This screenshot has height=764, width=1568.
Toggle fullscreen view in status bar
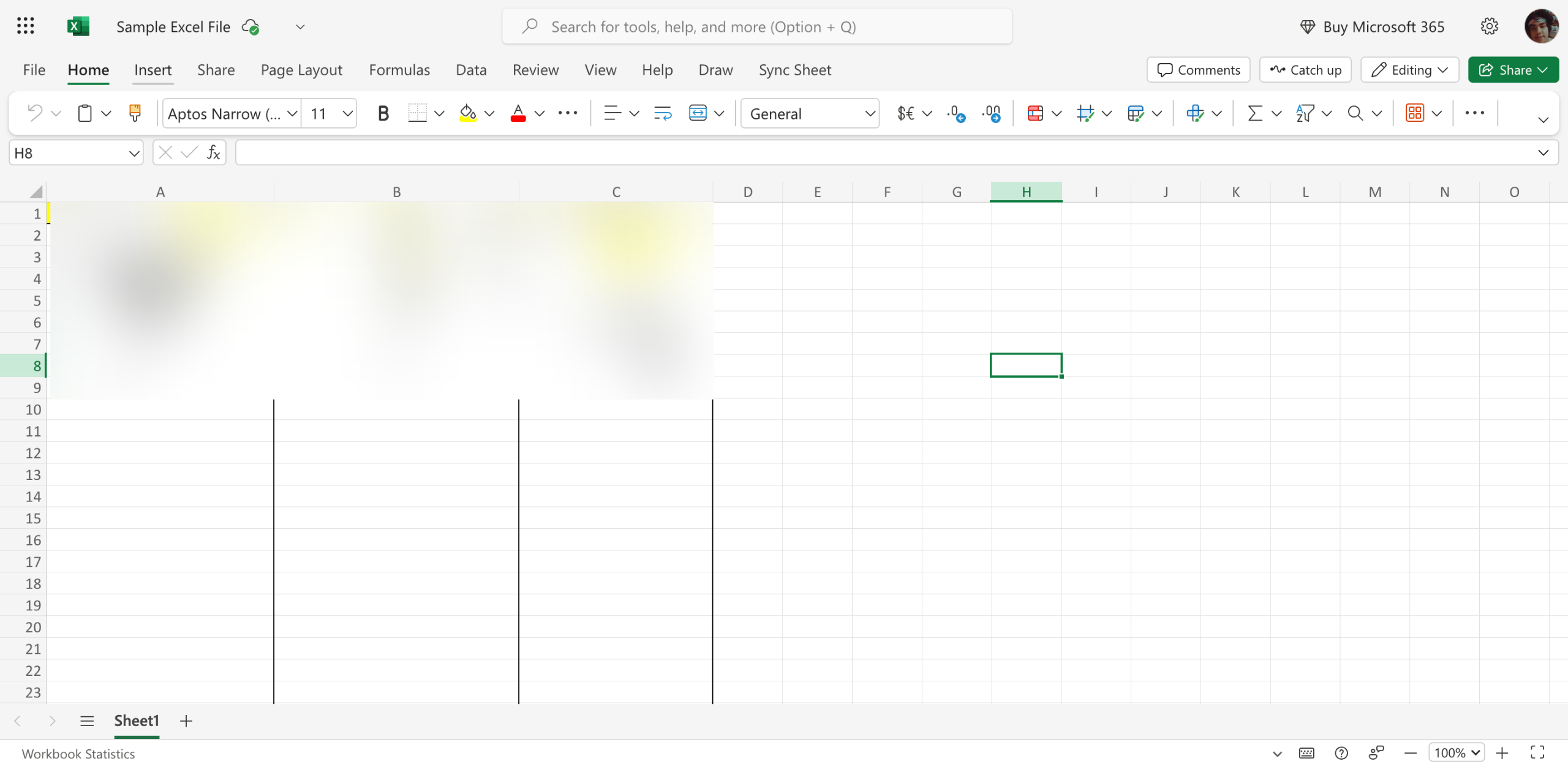pos(1537,752)
